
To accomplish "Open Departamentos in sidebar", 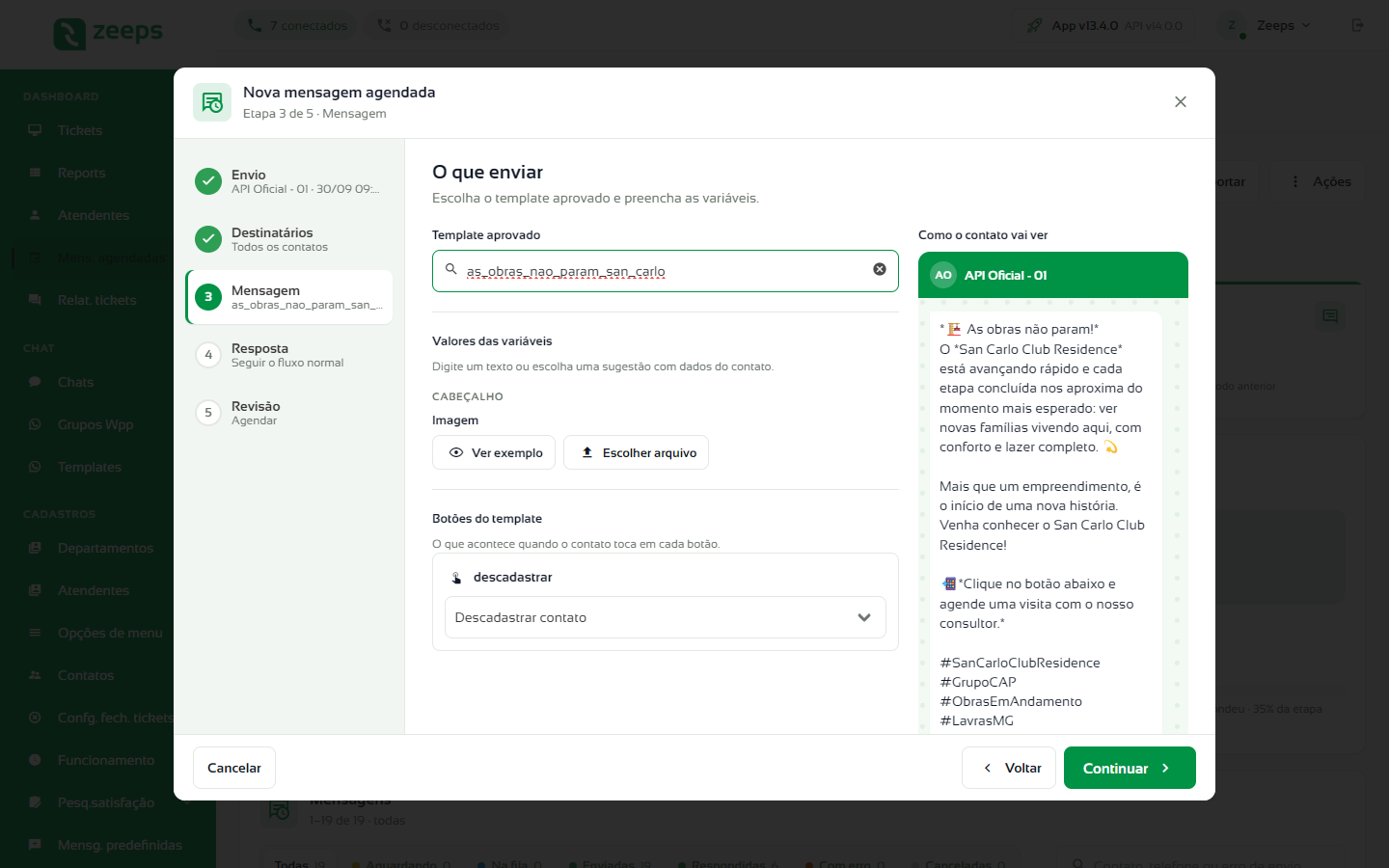I will point(105,548).
